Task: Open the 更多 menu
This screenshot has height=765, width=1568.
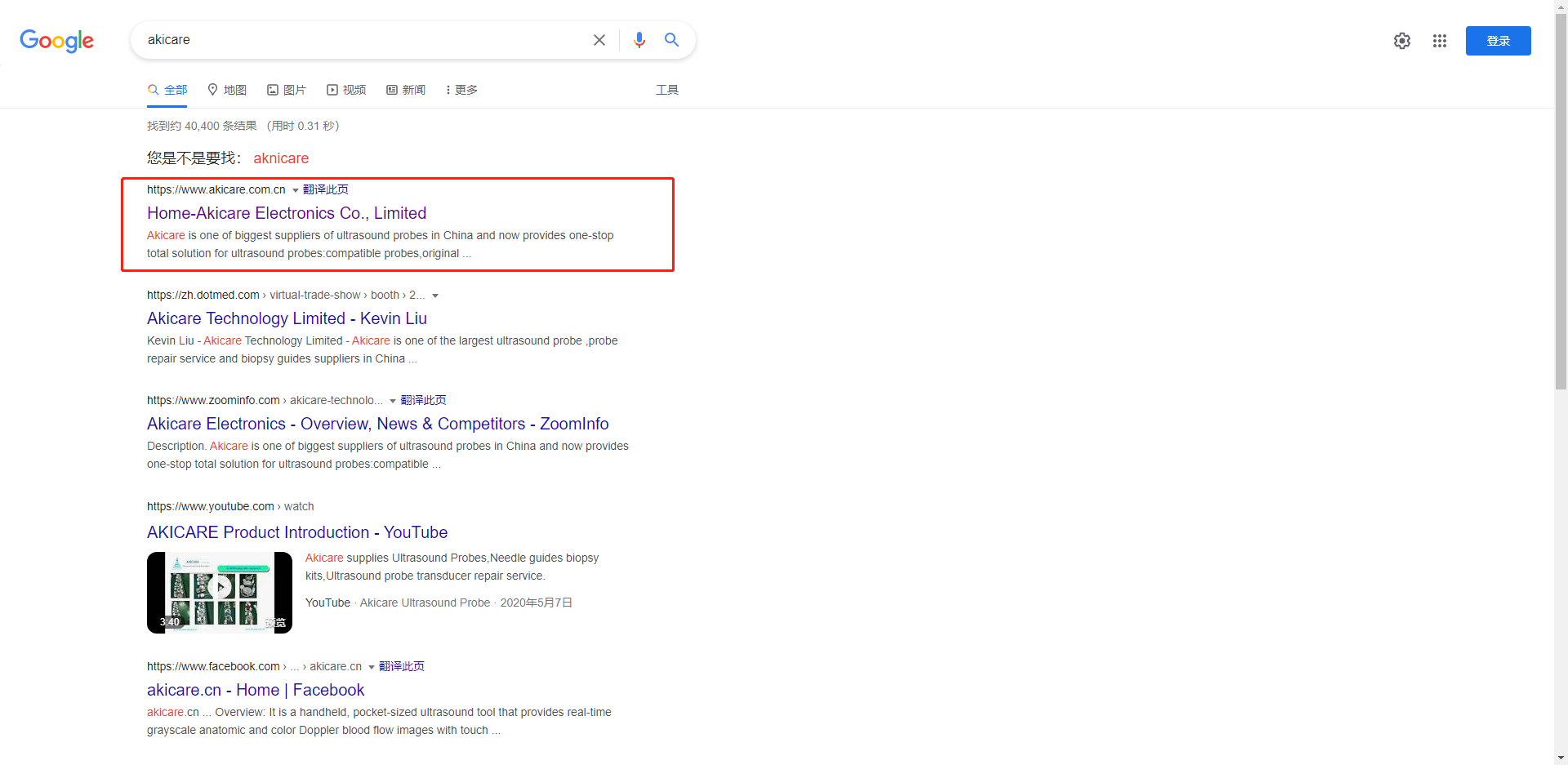Action: coord(462,90)
